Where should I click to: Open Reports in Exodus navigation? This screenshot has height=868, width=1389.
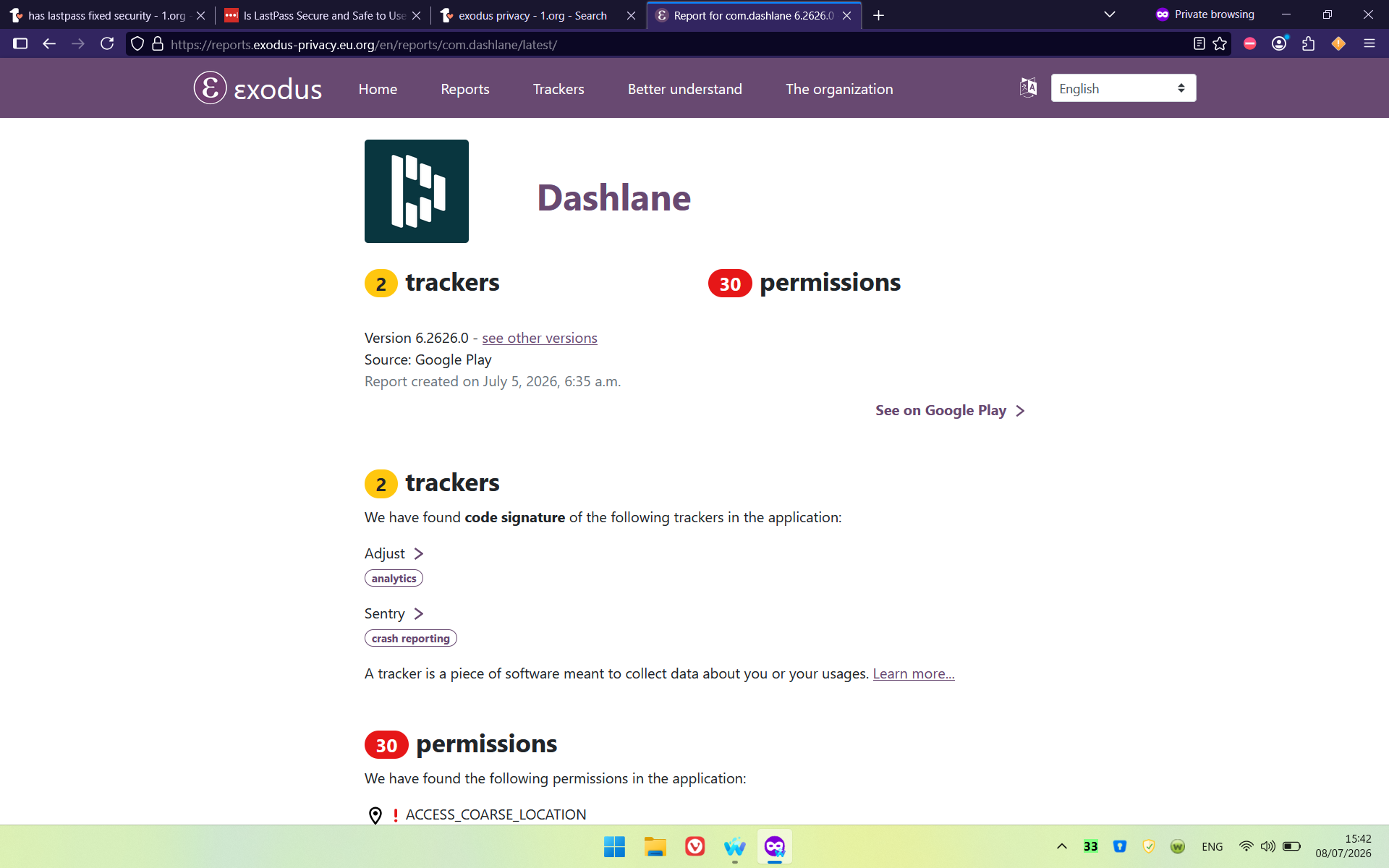pos(465,89)
